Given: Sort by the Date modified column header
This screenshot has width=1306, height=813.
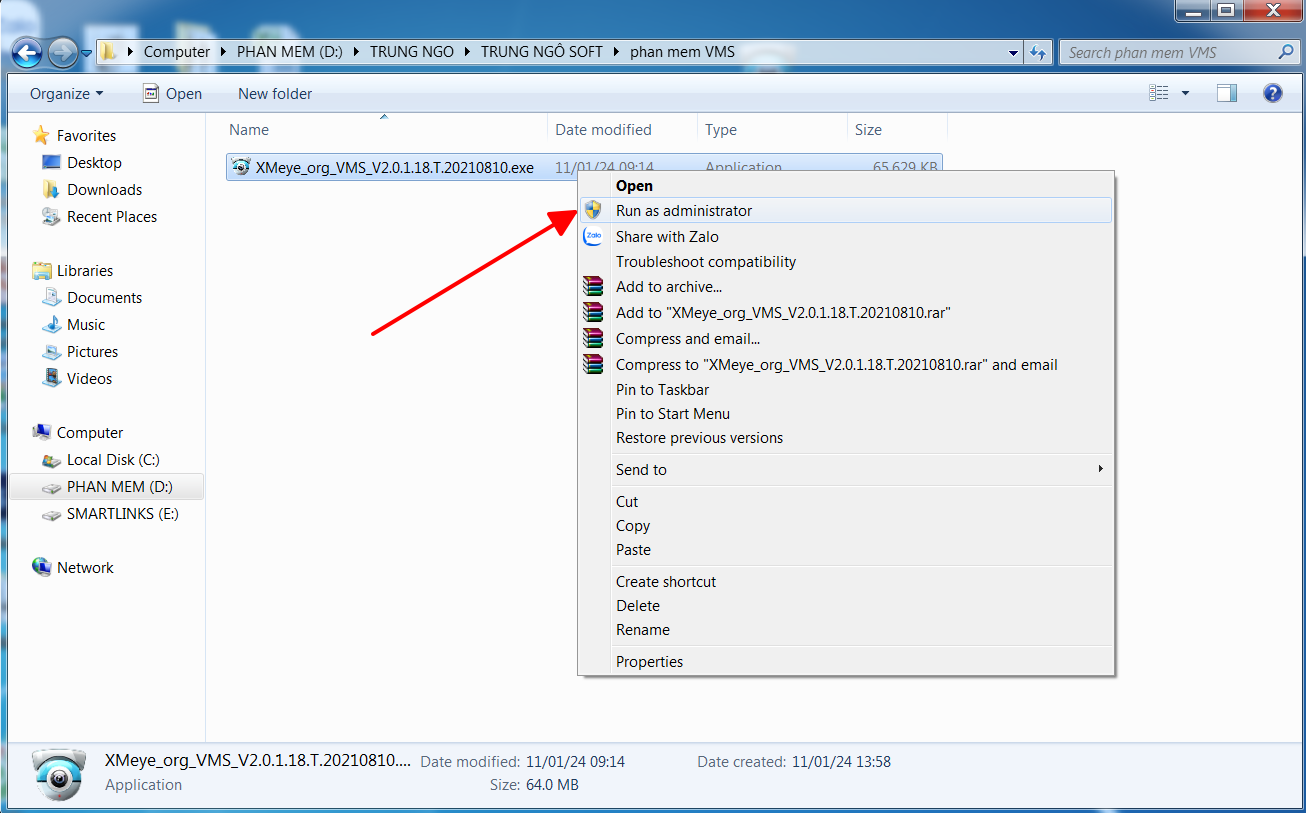Looking at the screenshot, I should 603,130.
